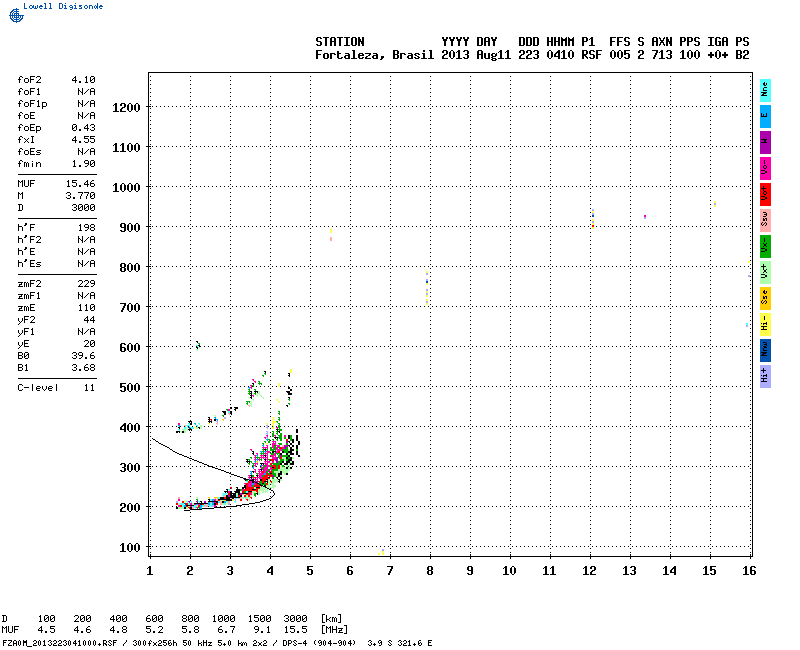Click day-of-year 223 in header
800x650 pixels.
pyautogui.click(x=529, y=55)
